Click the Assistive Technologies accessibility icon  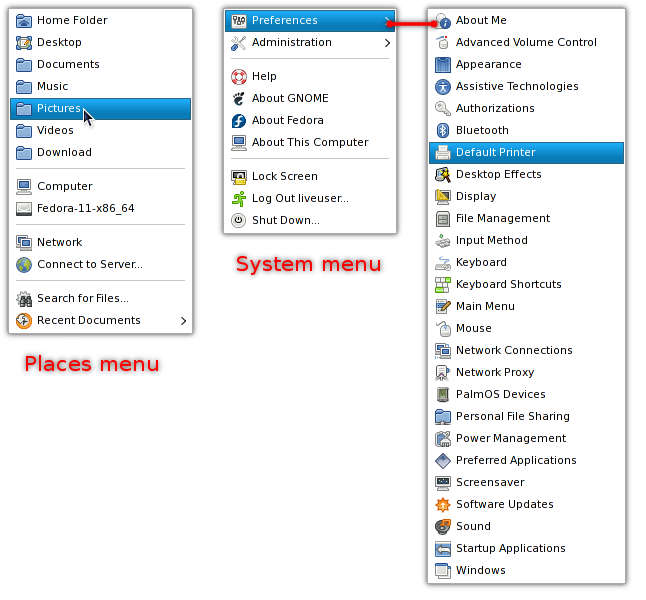coord(443,87)
